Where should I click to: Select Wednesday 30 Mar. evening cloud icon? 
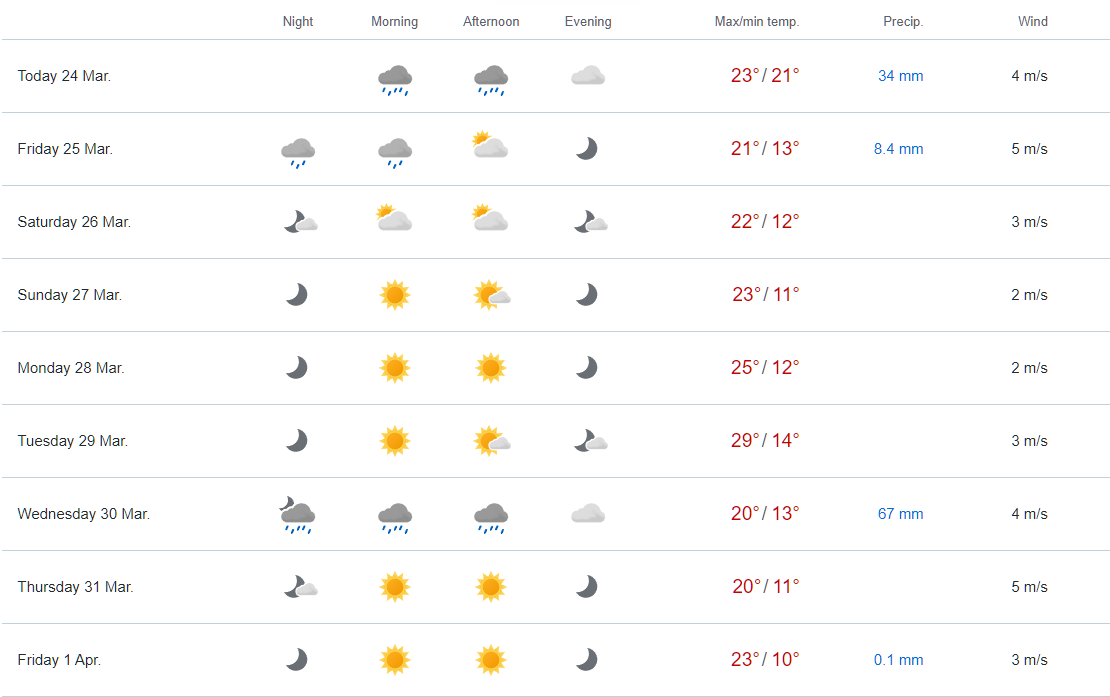tap(588, 513)
